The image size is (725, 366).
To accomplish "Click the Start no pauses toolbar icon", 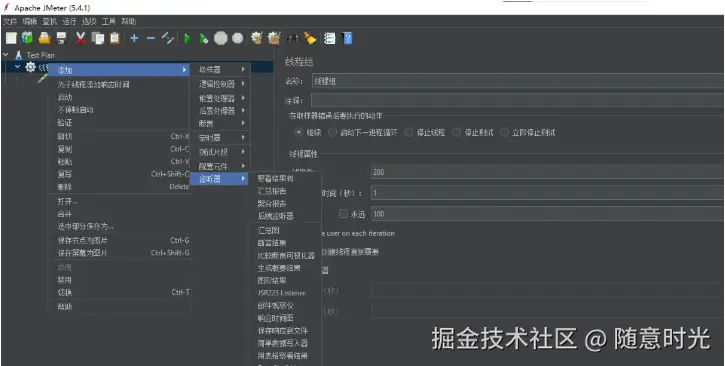I will (203, 38).
